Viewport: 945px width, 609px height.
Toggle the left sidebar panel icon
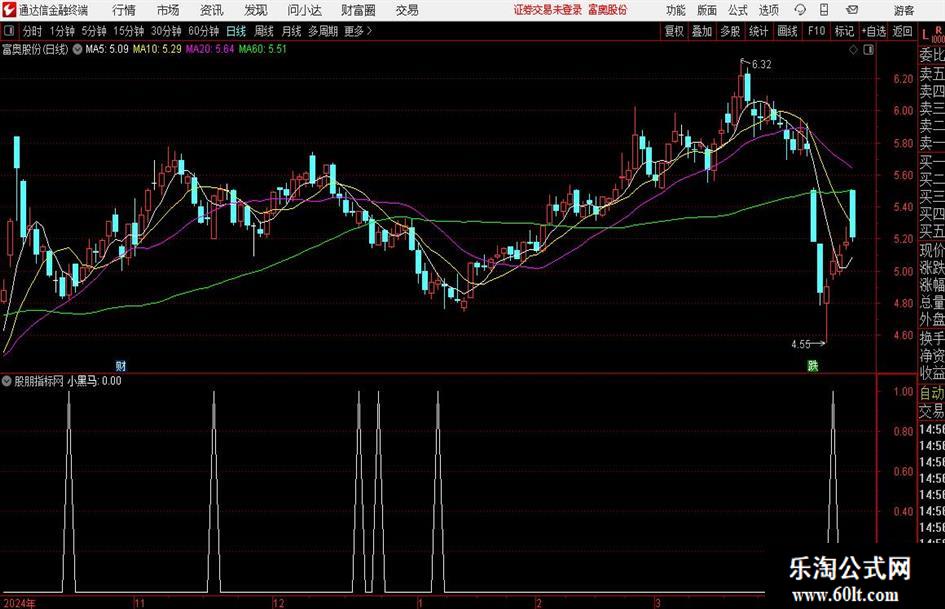(9, 31)
